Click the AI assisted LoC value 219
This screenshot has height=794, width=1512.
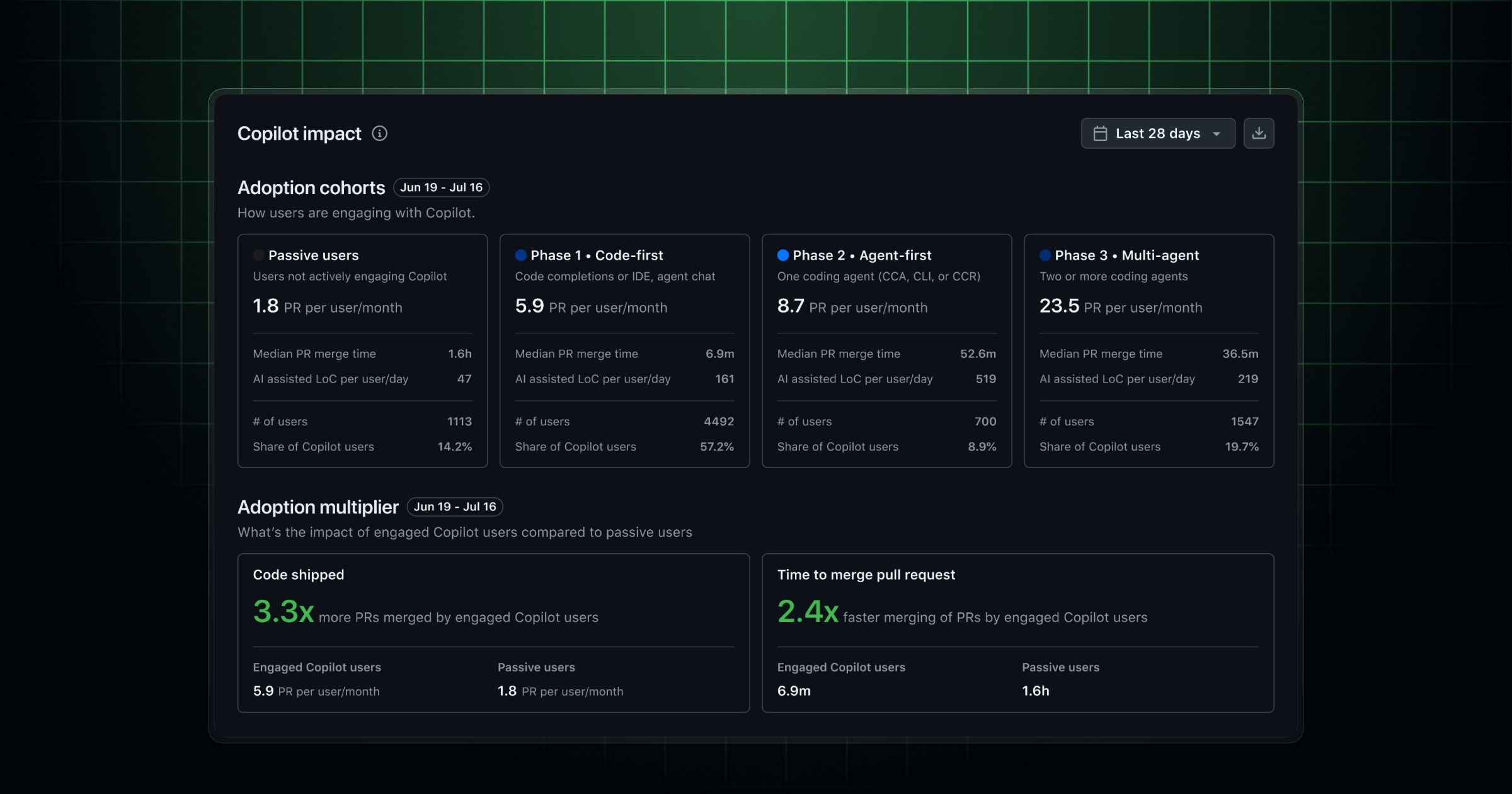1248,379
